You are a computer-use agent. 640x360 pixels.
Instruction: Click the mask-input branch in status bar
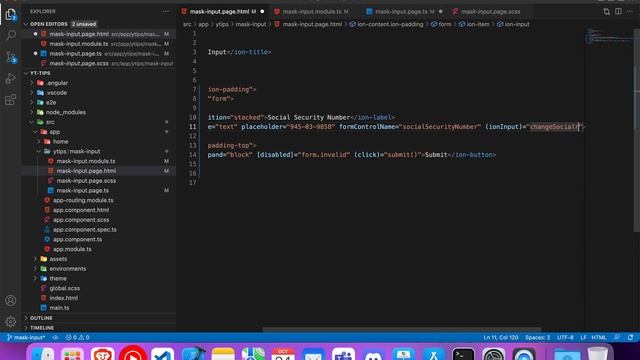pyautogui.click(x=25, y=338)
